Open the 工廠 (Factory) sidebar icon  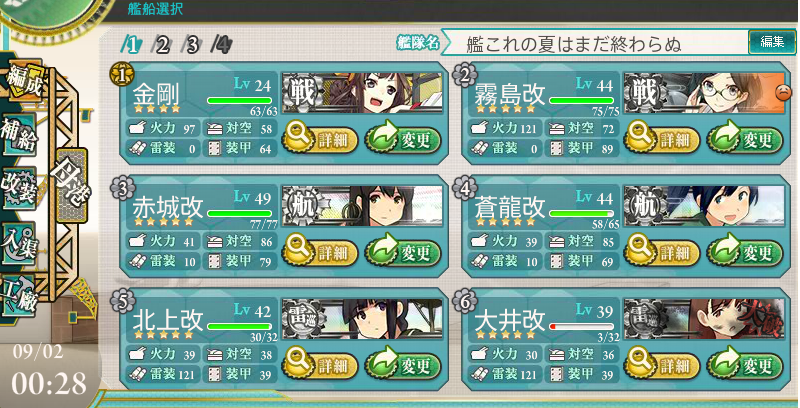coord(19,295)
